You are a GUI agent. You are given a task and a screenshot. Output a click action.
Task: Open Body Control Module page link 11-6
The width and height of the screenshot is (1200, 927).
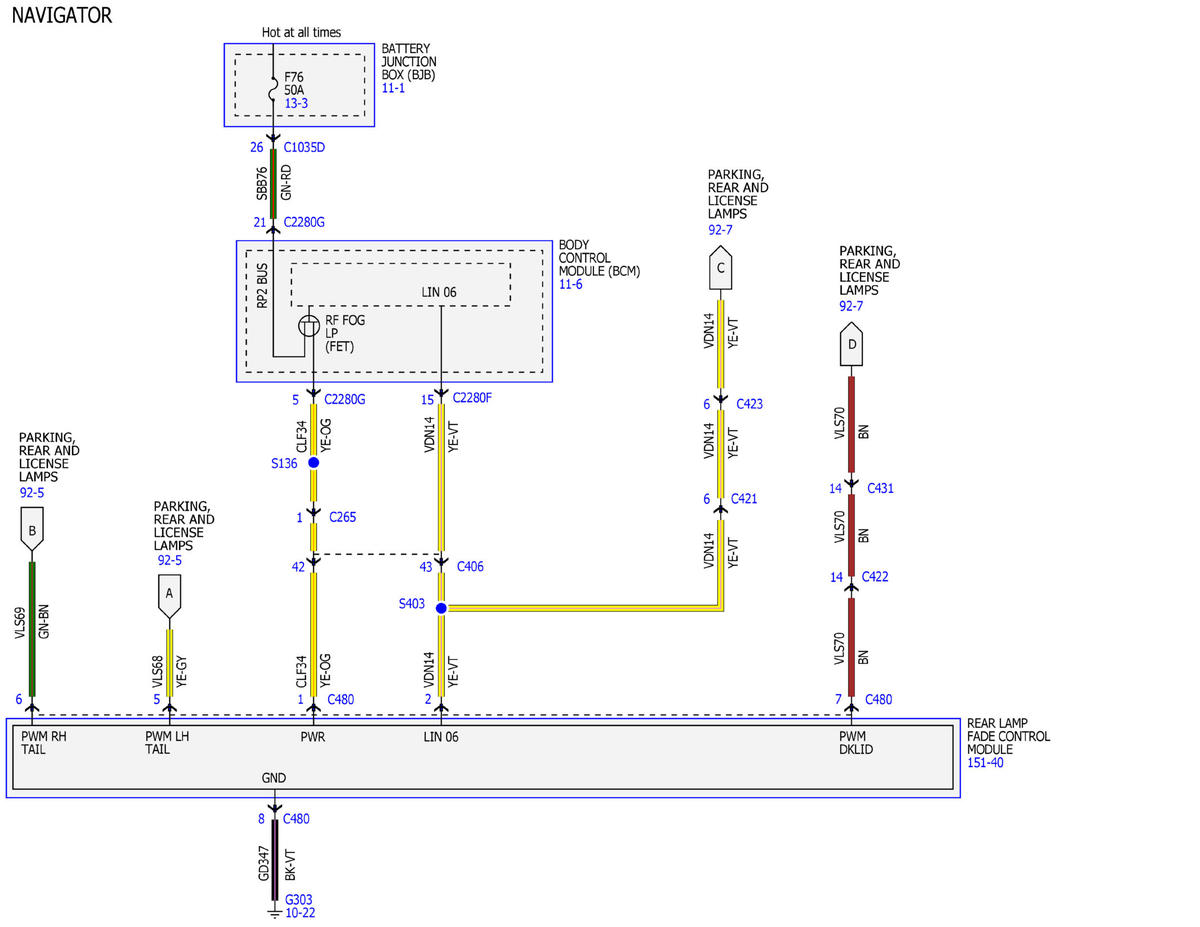570,285
